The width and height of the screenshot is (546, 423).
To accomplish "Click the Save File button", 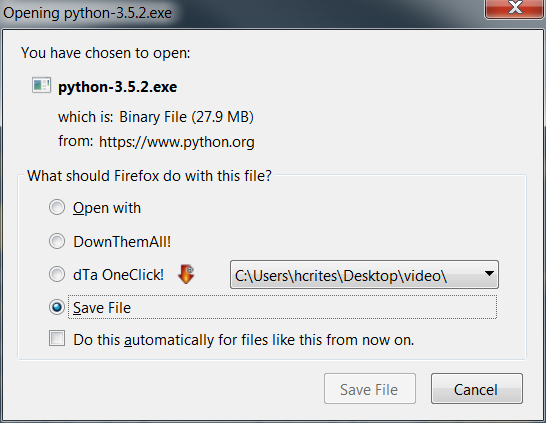I will coord(369,389).
